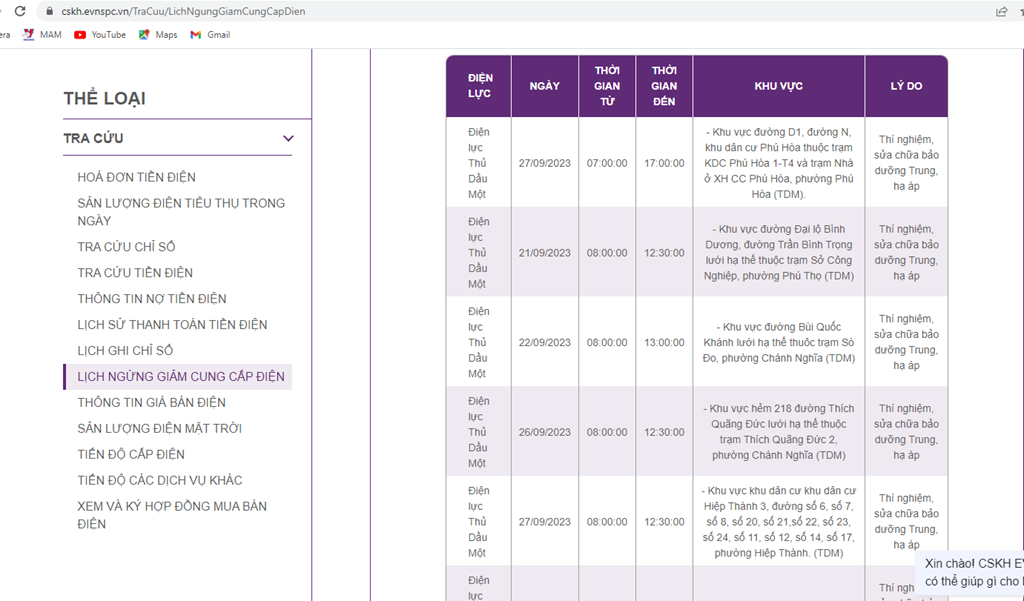Select LỊCH SỬ THANH TOÁN TIỀN ĐIỆN
Image resolution: width=1024 pixels, height=601 pixels.
[x=172, y=325]
